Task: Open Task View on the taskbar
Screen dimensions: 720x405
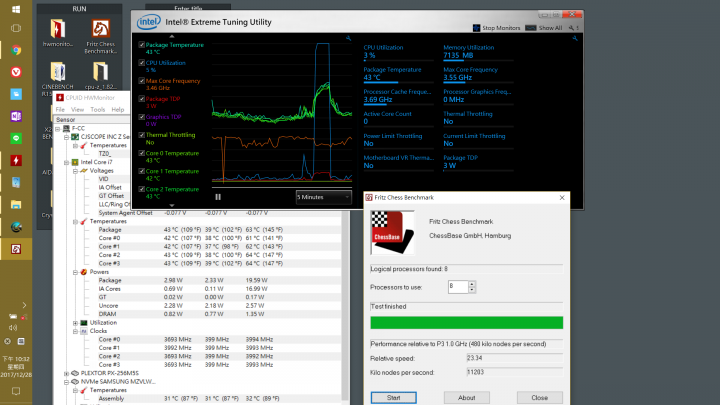Action: [x=16, y=28]
